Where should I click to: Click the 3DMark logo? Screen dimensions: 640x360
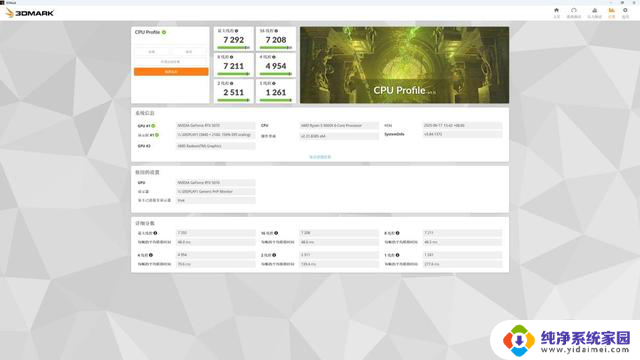(x=29, y=13)
